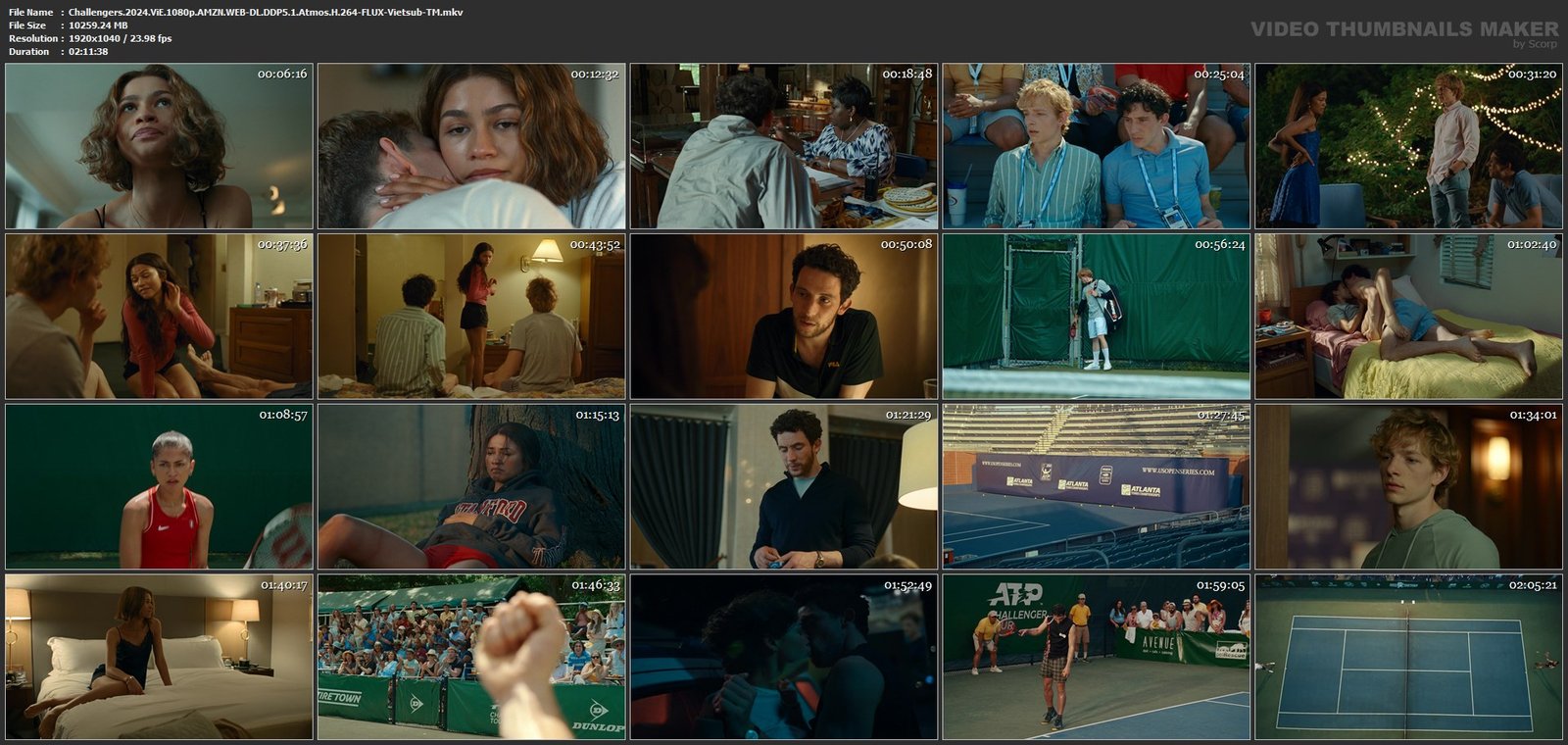Viewport: 1568px width, 745px height.
Task: Choose the raised fist frame 01:46:33
Action: pos(471,657)
